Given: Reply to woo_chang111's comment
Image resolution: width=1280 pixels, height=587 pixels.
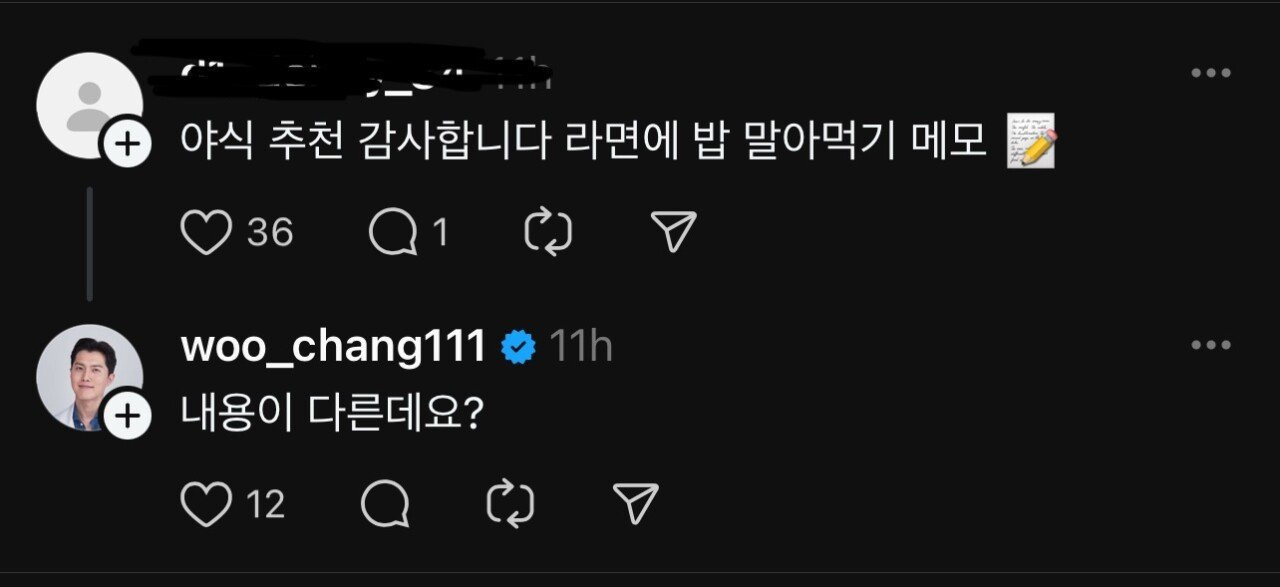Looking at the screenshot, I should pos(385,504).
